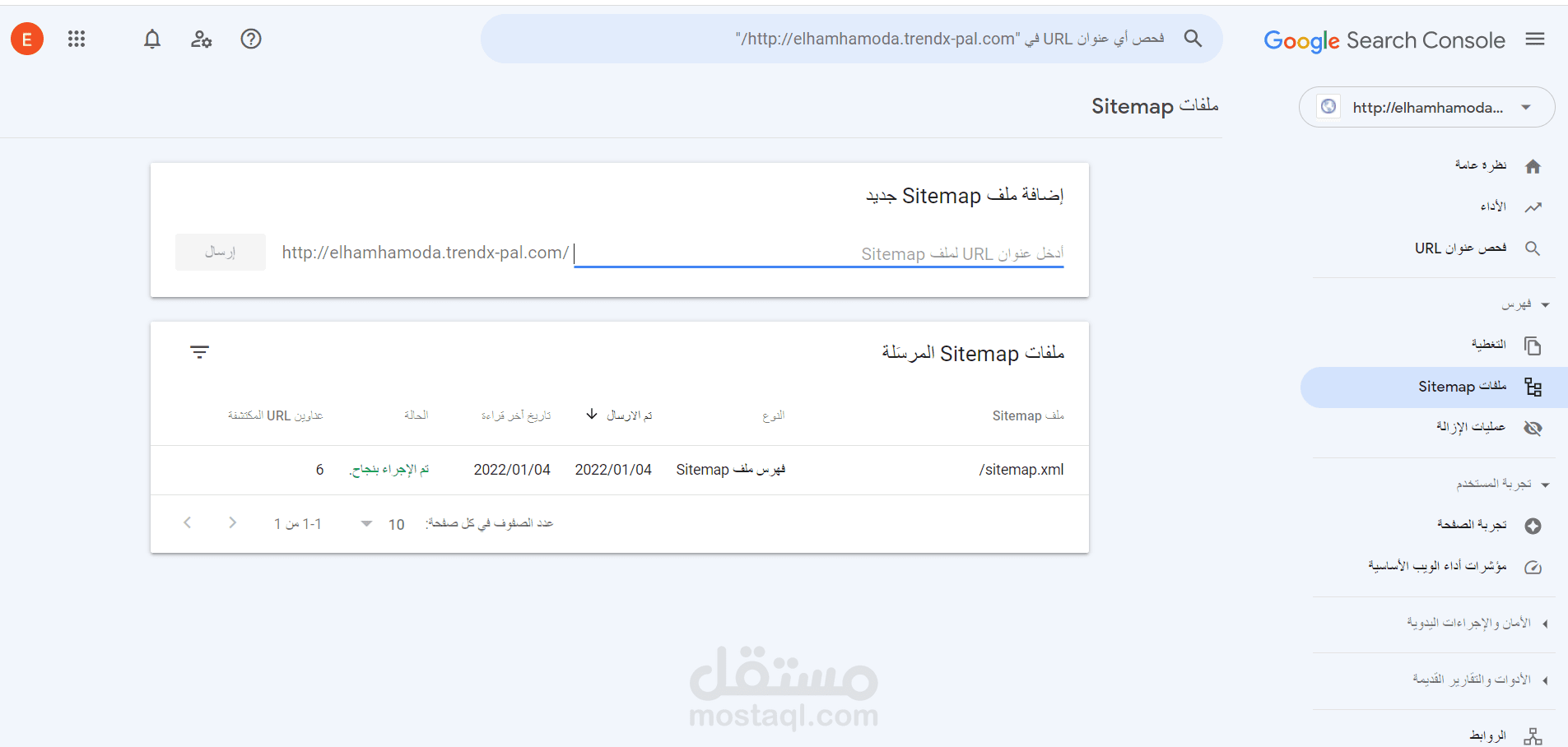Click the إرسال submit button

pos(221,252)
